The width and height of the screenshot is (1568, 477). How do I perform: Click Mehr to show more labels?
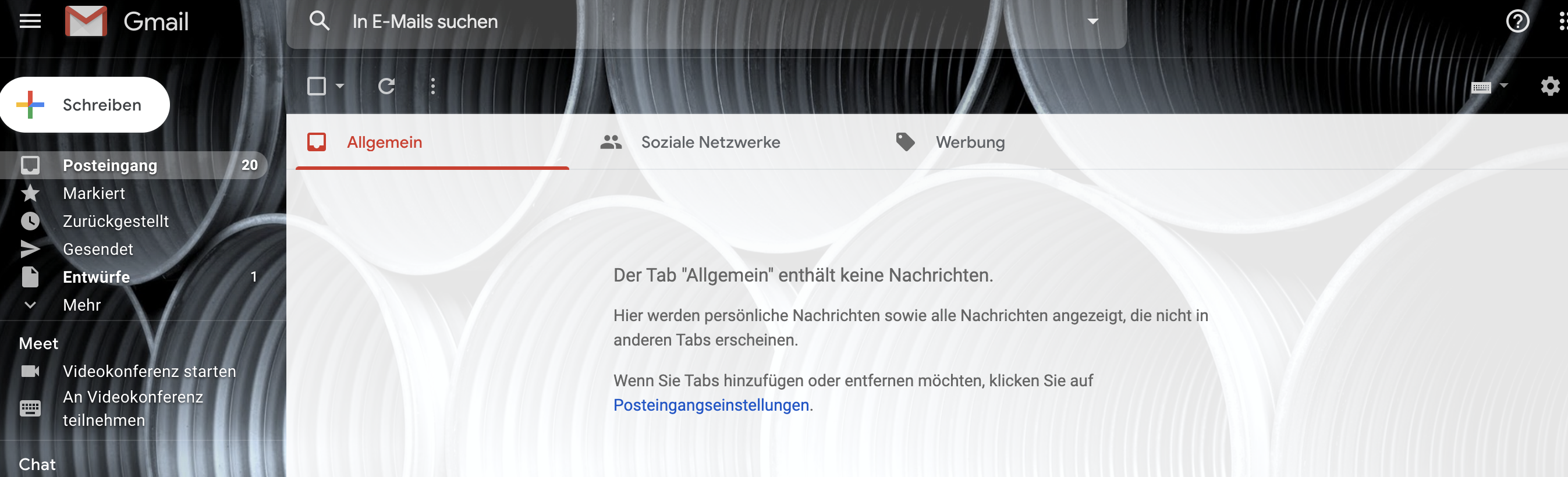coord(81,305)
